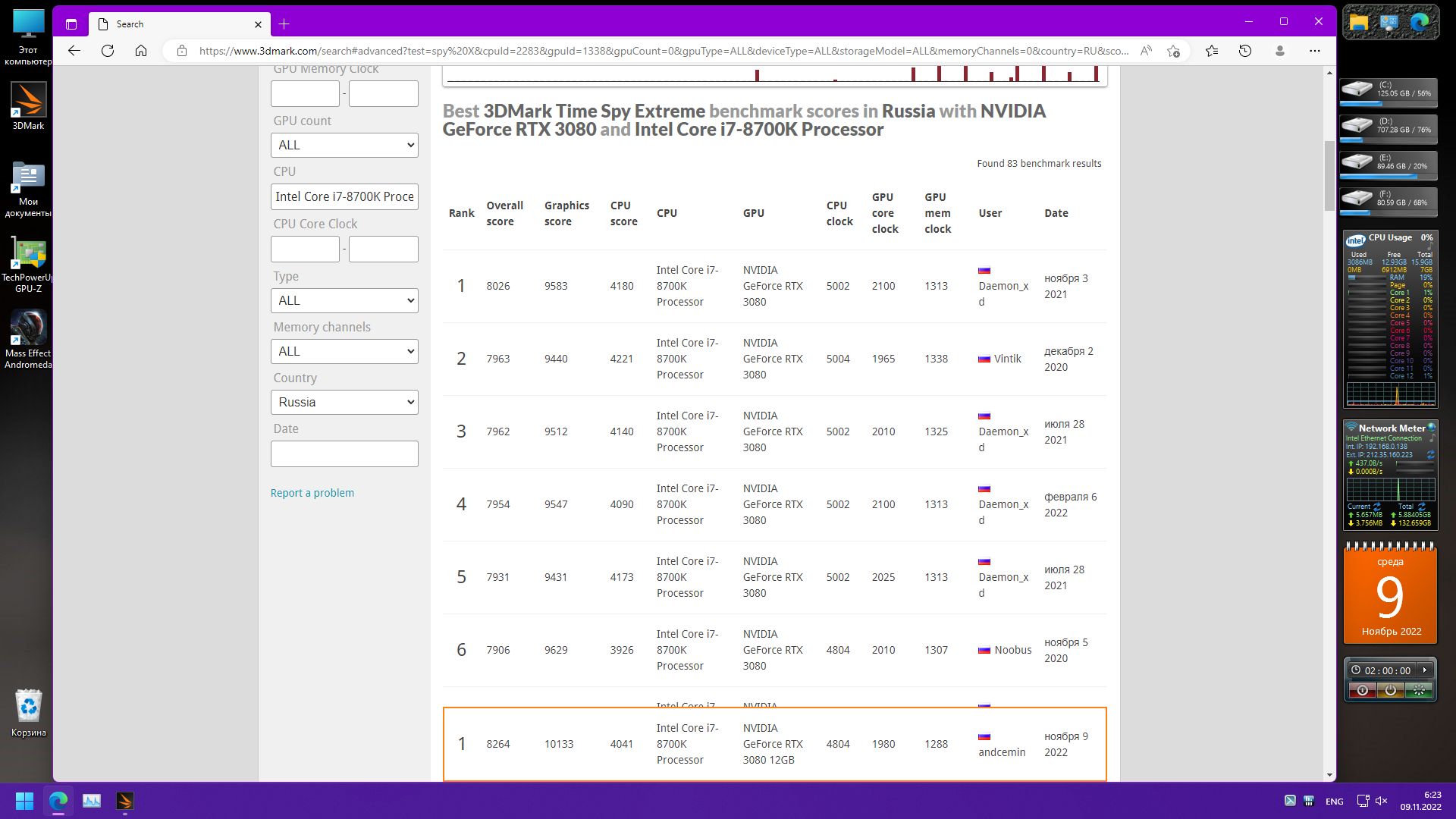1456x819 pixels.
Task: Open a new tab with plus button
Action: point(284,24)
